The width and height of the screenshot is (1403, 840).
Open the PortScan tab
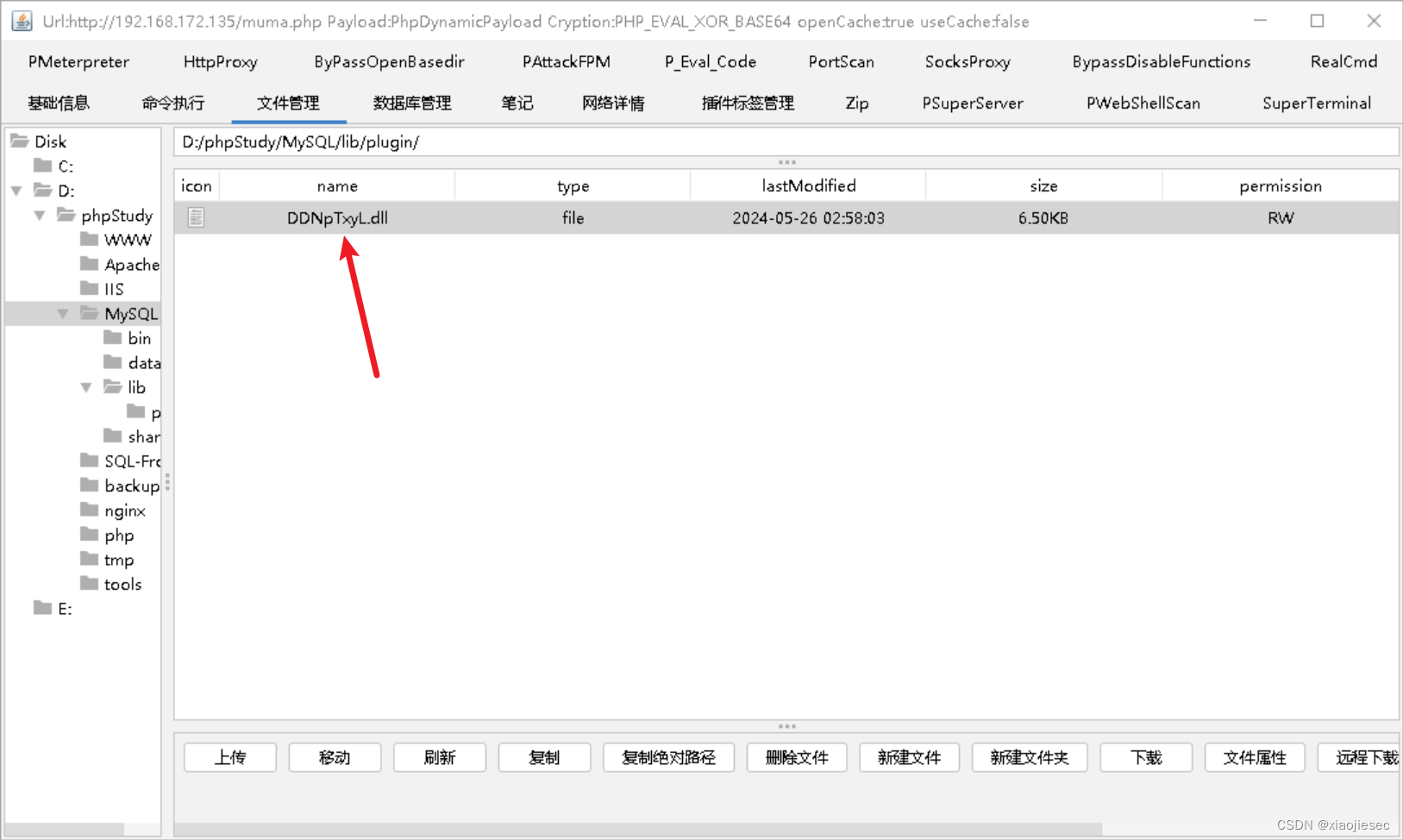(841, 61)
